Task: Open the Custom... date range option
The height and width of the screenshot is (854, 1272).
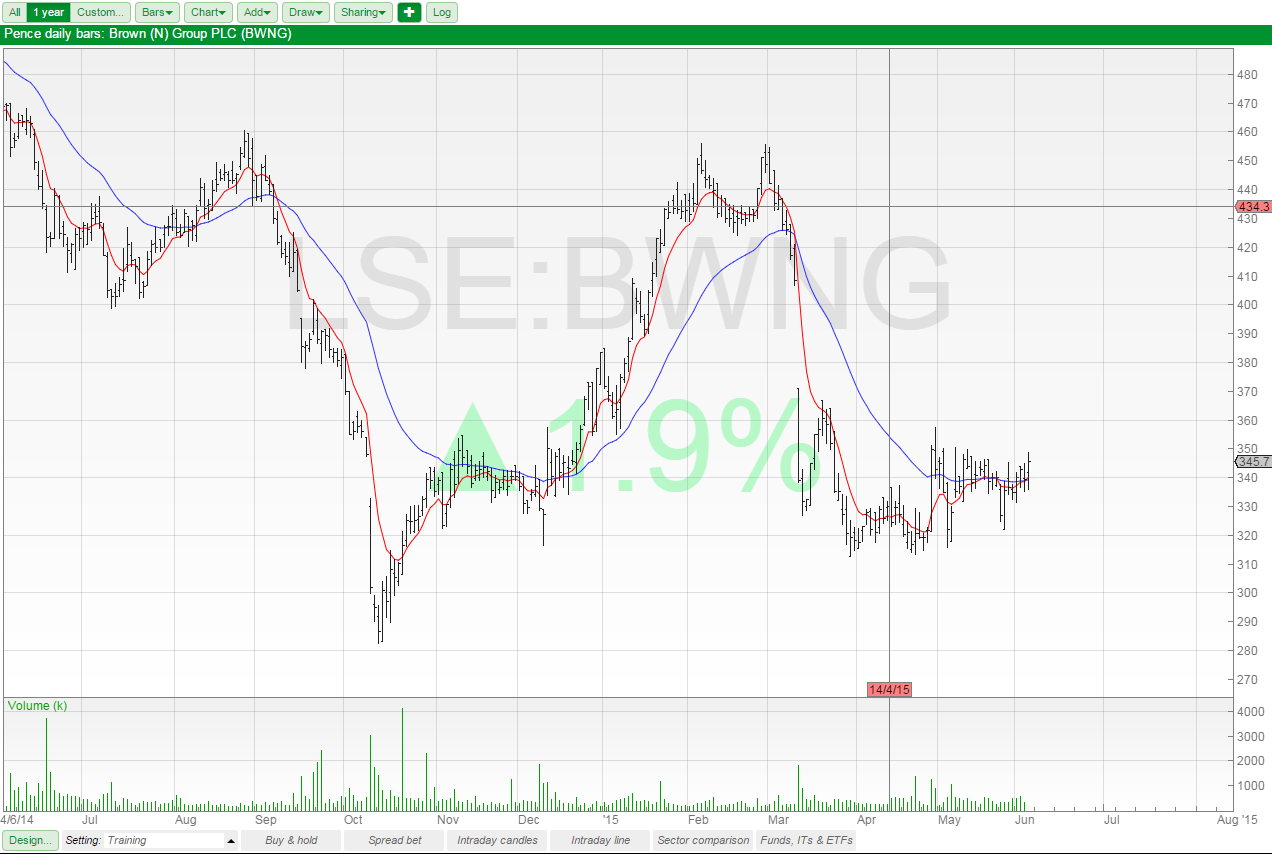Action: [x=101, y=12]
